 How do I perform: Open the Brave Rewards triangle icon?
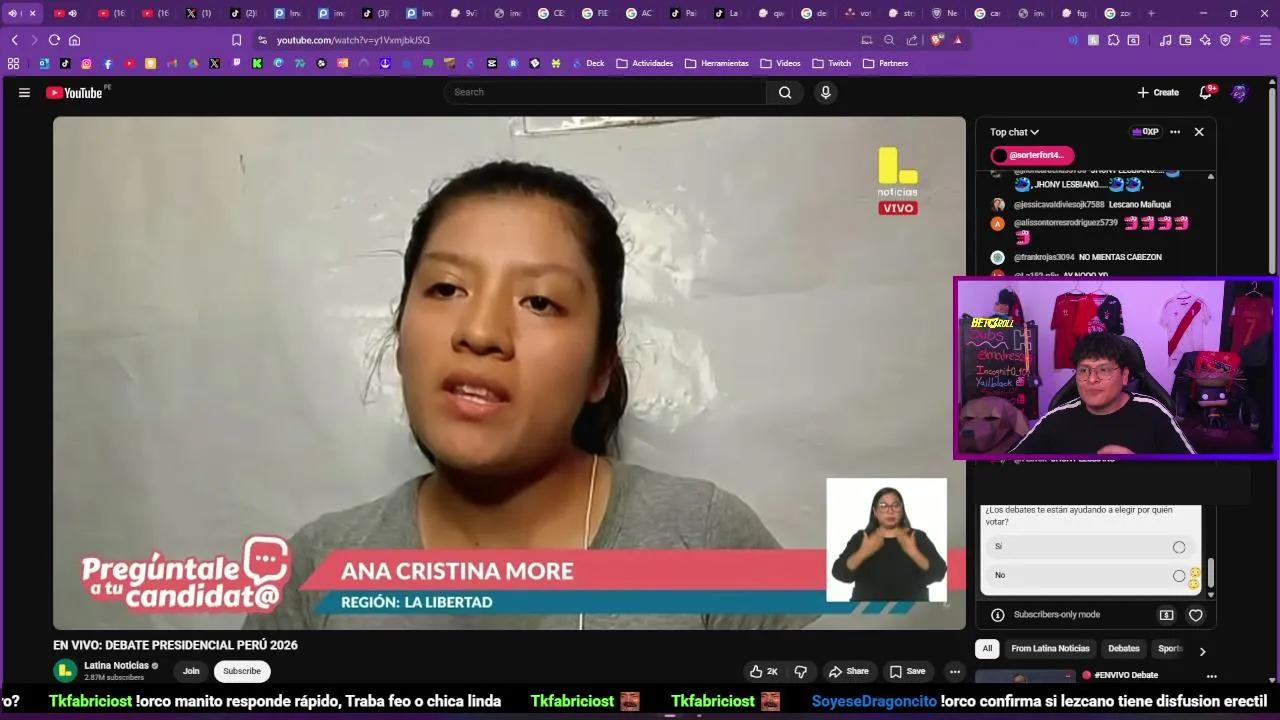958,40
